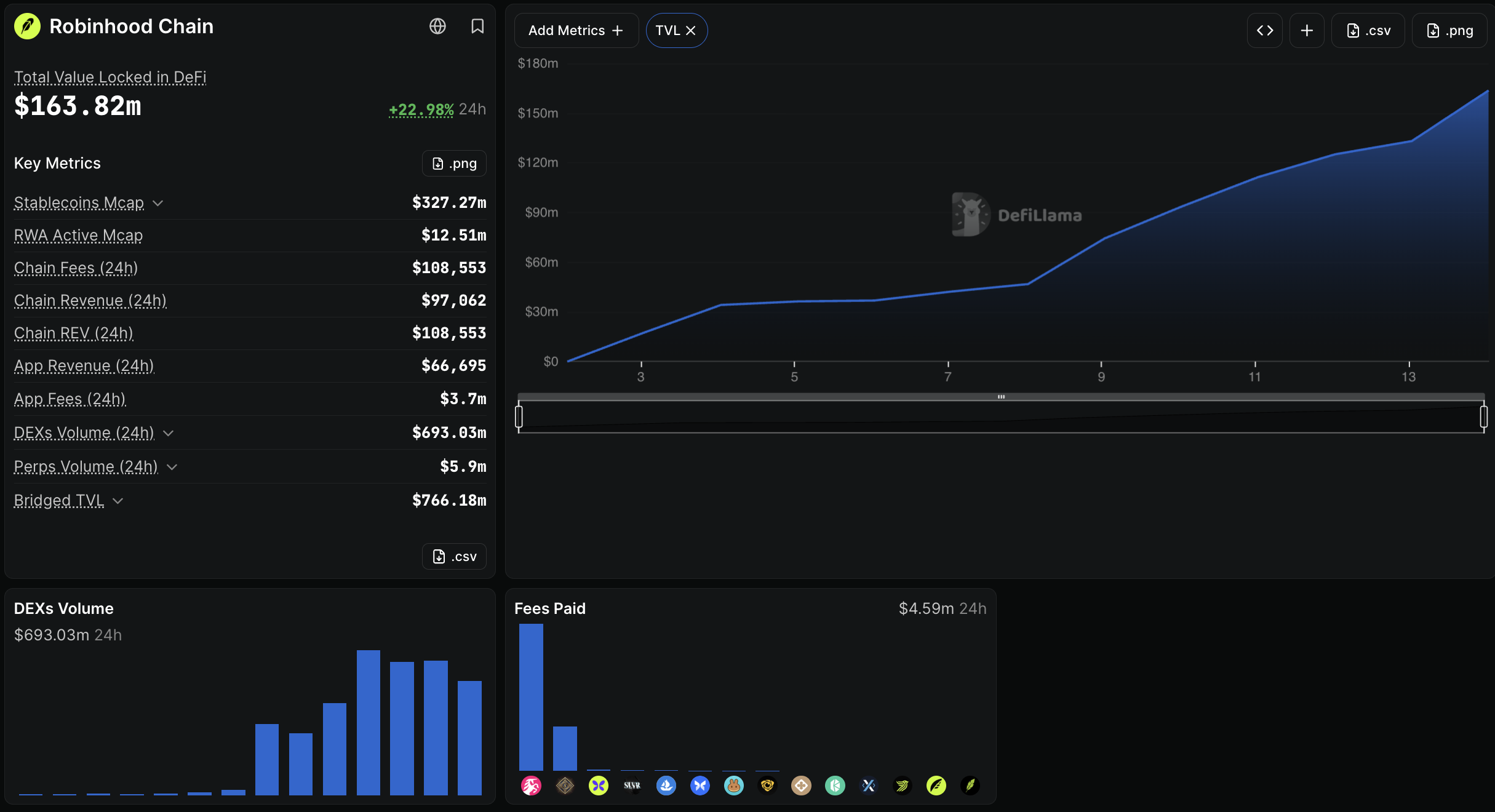Viewport: 1495px width, 812px height.
Task: Click the Chain Revenue (24h) label
Action: click(x=90, y=301)
